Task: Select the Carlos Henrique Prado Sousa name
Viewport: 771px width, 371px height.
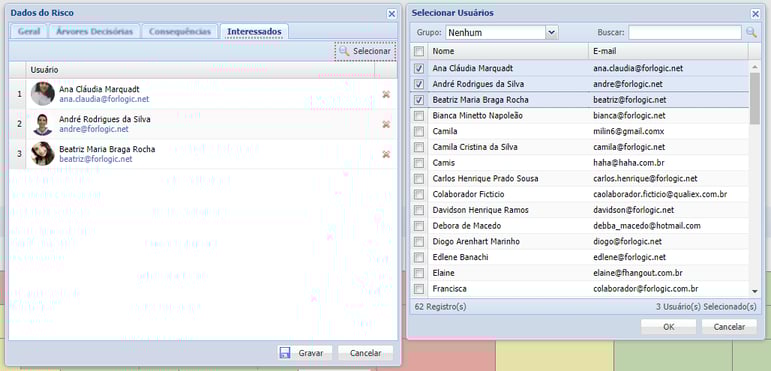Action: coord(485,179)
